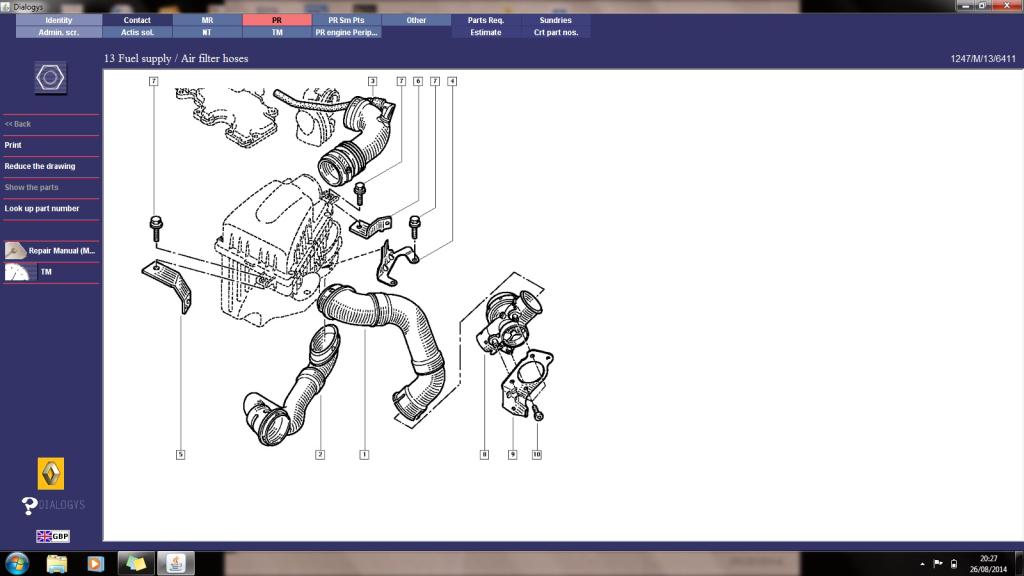Click Reduce the drawing
Screen dimensions: 1024x576
pos(40,166)
